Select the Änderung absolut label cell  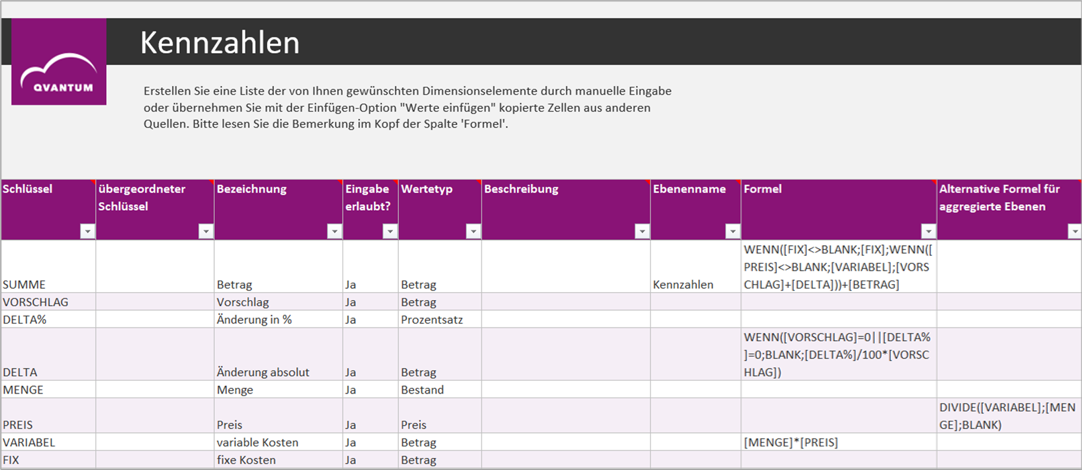click(x=278, y=372)
